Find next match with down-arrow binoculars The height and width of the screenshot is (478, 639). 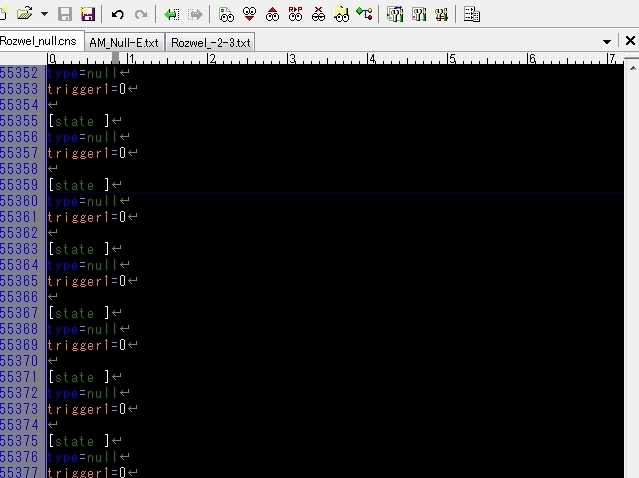coord(249,14)
